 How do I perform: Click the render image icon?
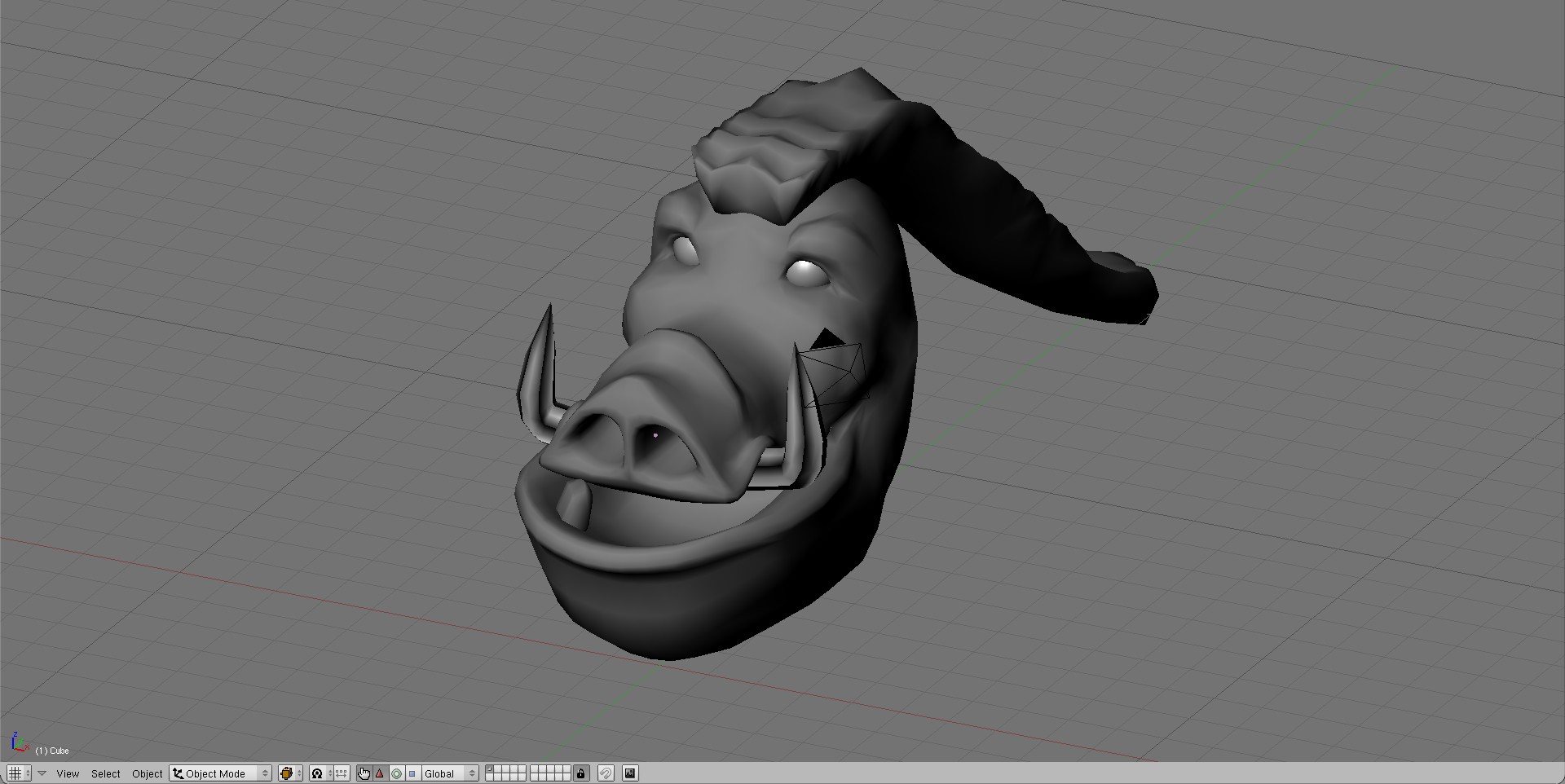click(x=629, y=773)
